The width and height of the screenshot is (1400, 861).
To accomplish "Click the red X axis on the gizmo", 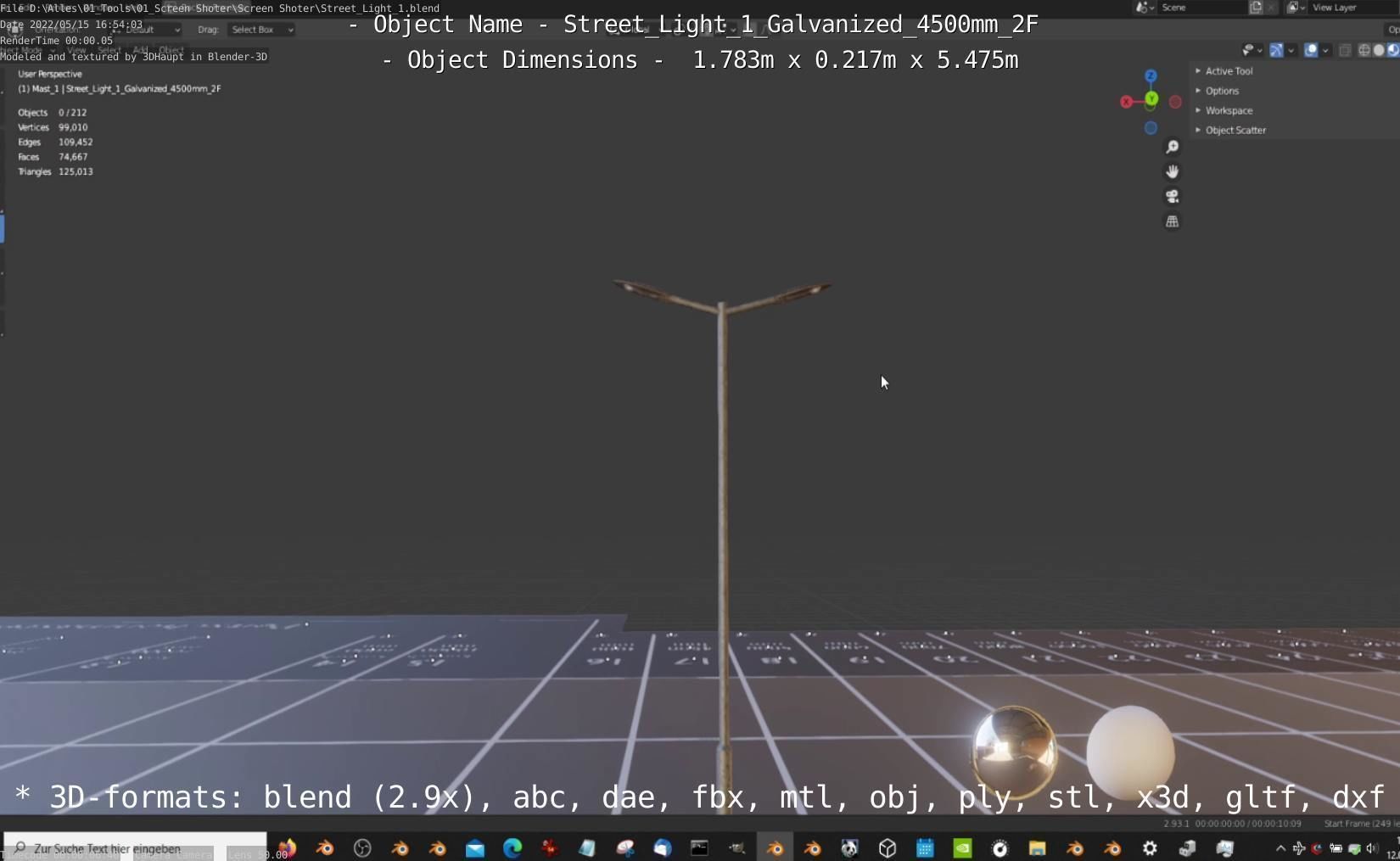I will click(x=1126, y=102).
